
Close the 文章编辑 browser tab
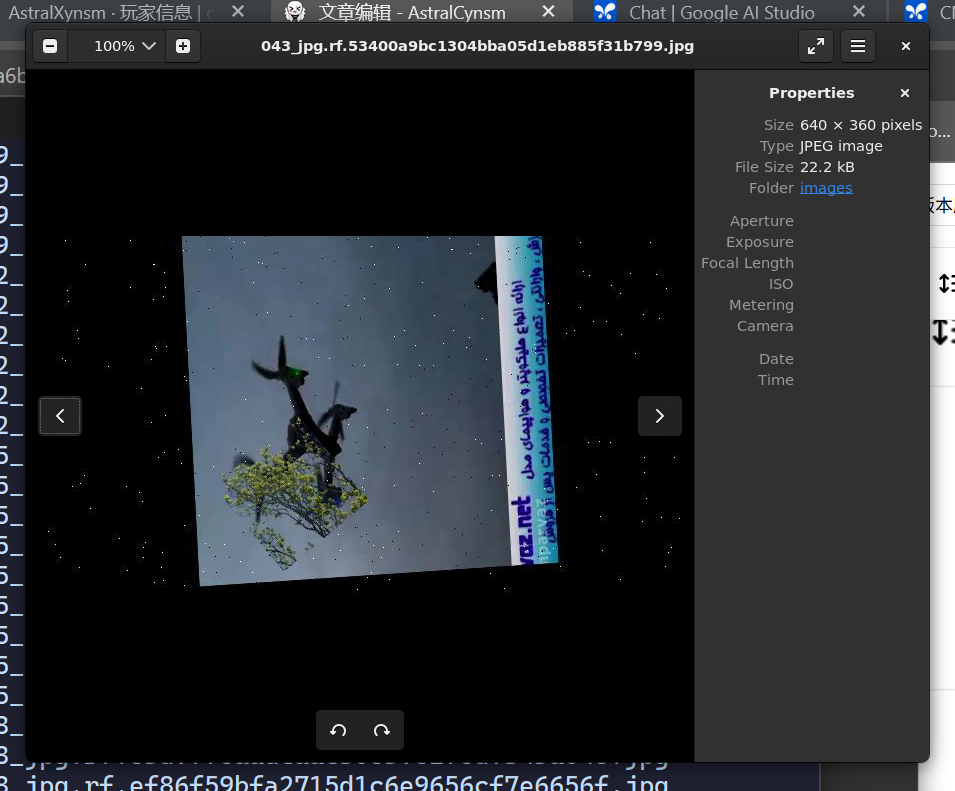coord(549,12)
